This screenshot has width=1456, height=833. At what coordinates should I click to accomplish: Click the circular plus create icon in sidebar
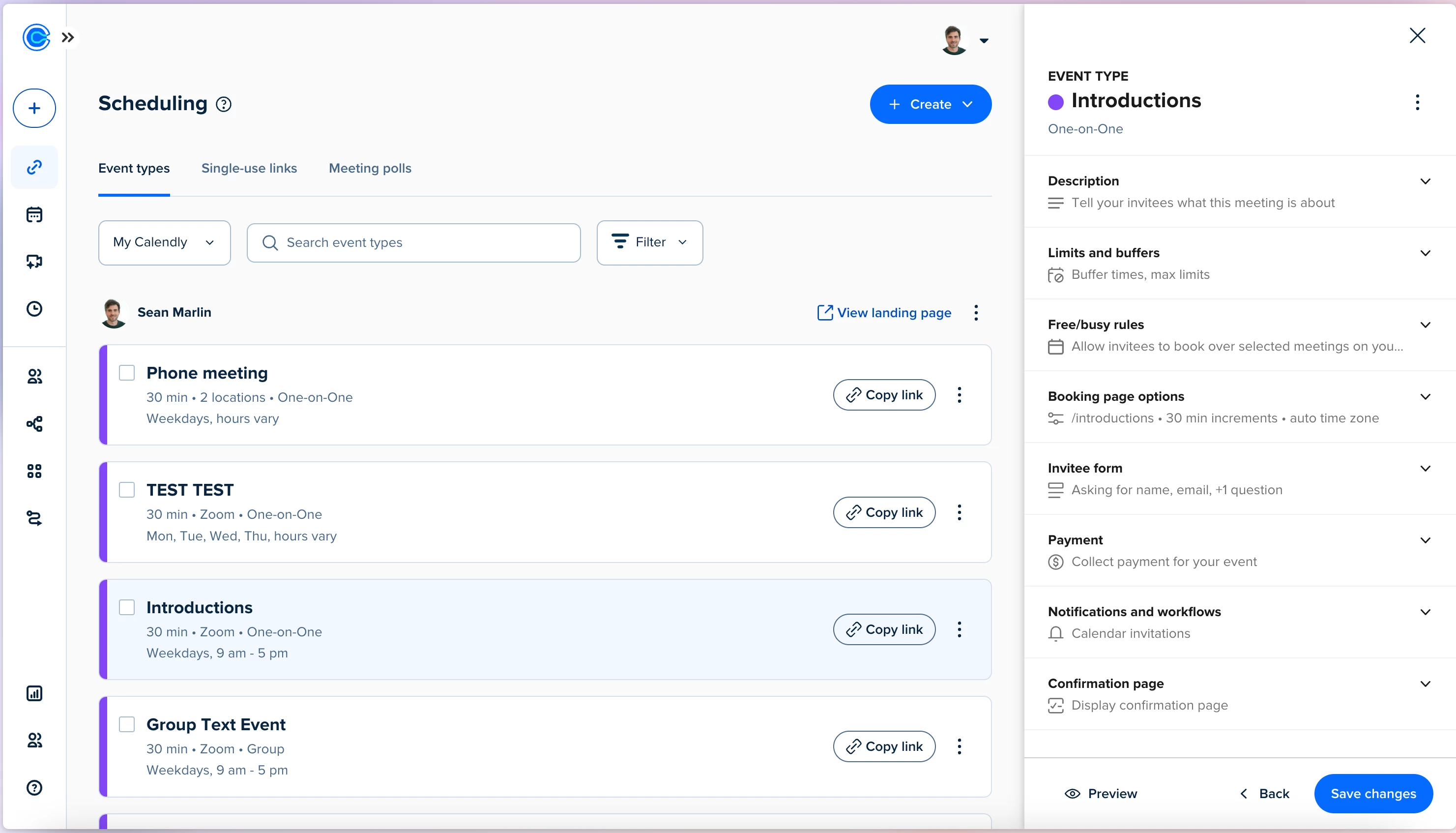click(34, 108)
